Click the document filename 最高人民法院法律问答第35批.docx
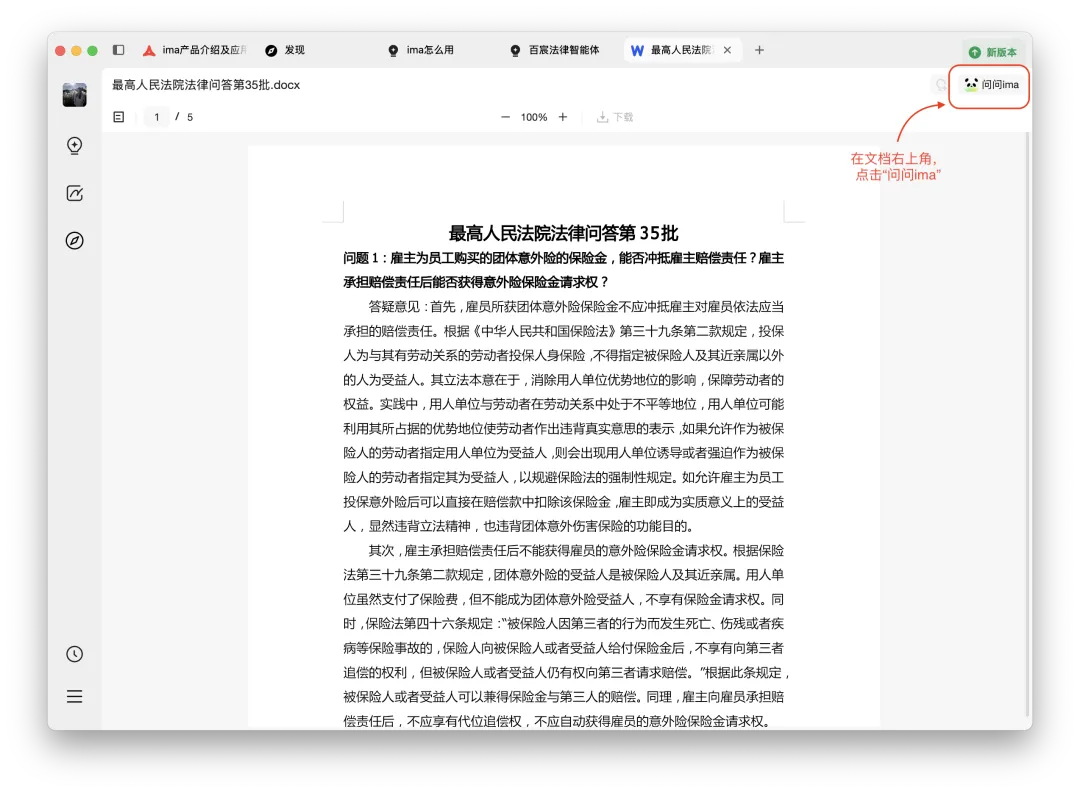1080x793 pixels. point(206,85)
